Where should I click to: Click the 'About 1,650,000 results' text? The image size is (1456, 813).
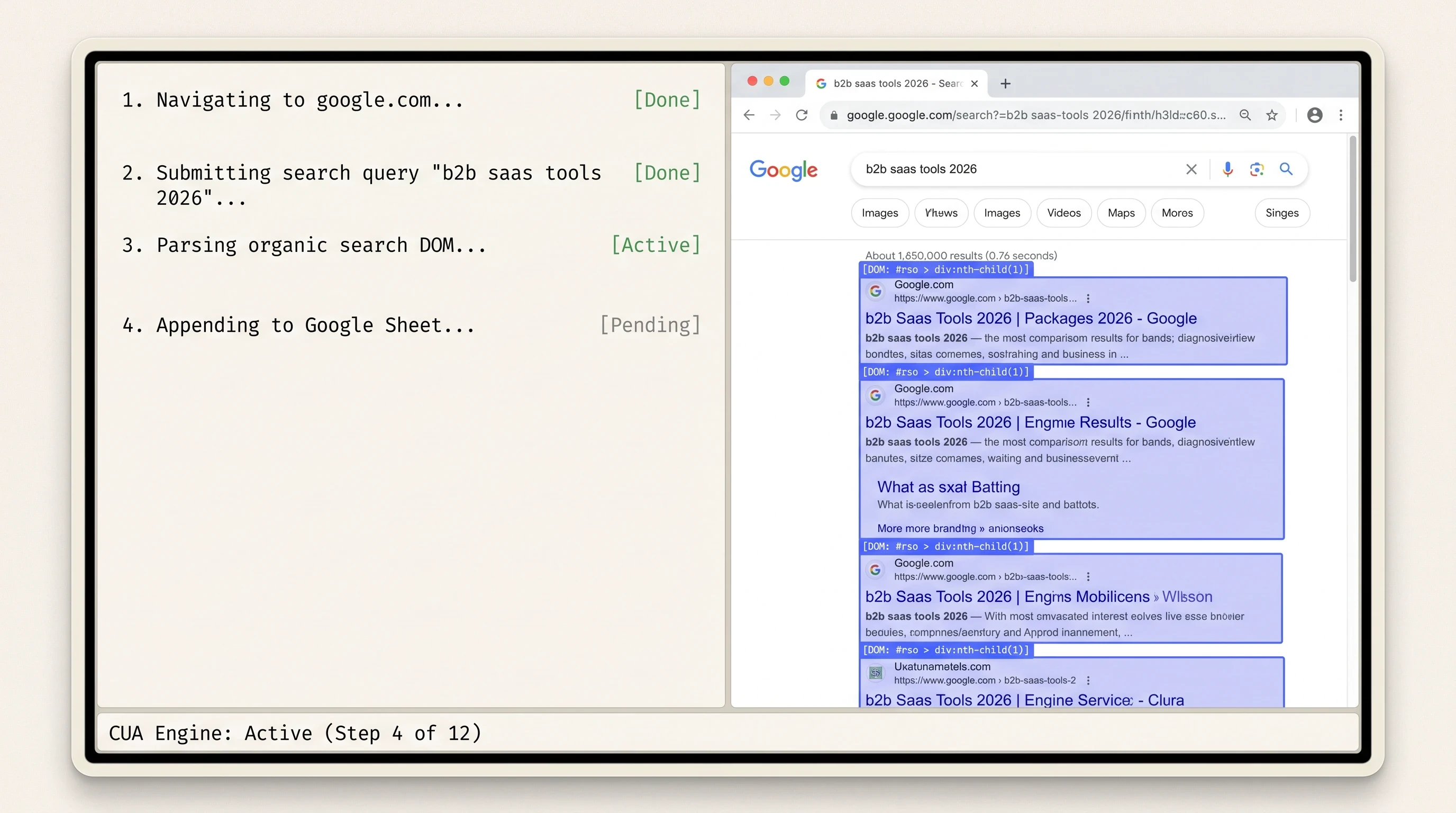click(x=961, y=256)
